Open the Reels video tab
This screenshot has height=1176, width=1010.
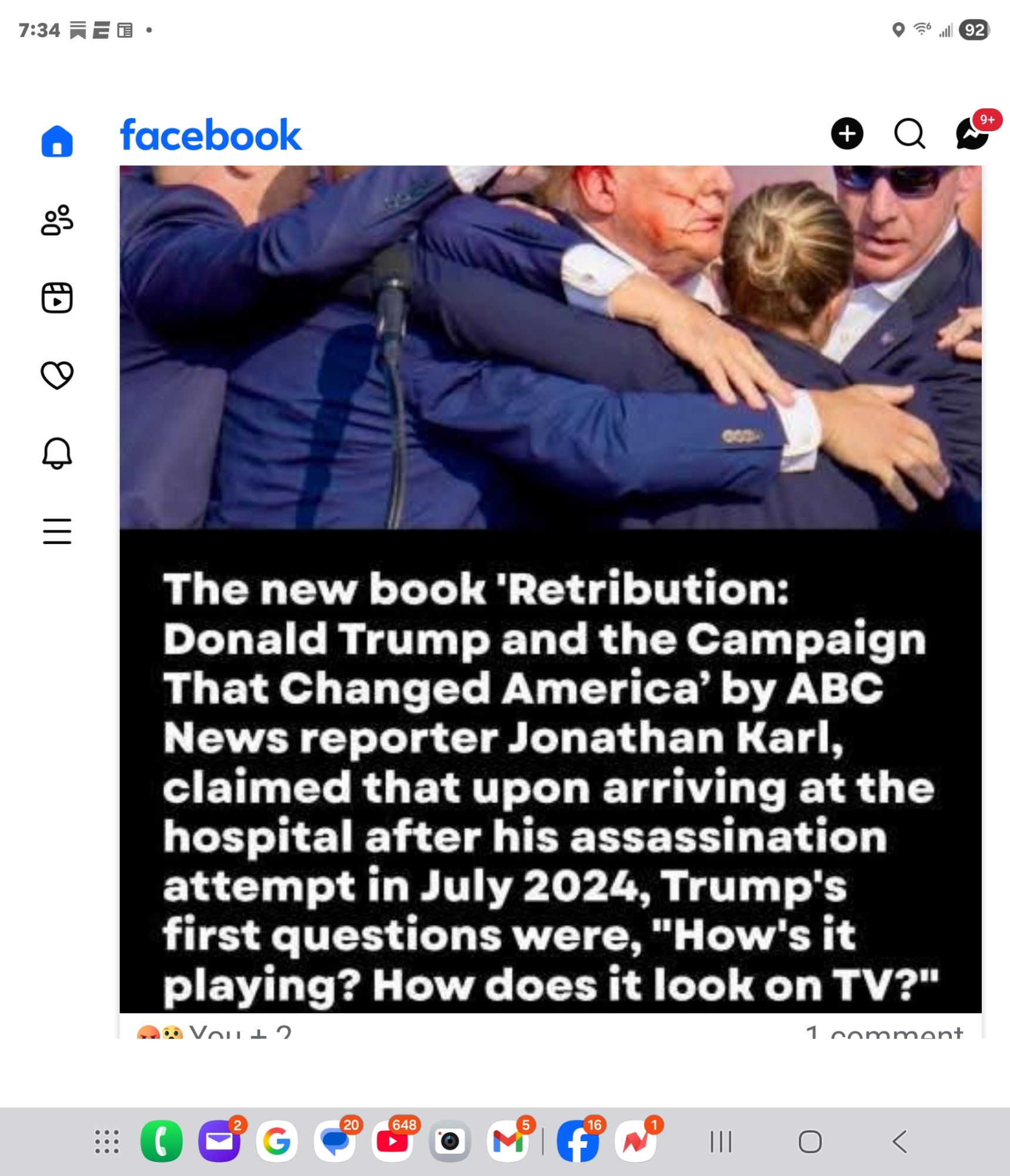57,298
